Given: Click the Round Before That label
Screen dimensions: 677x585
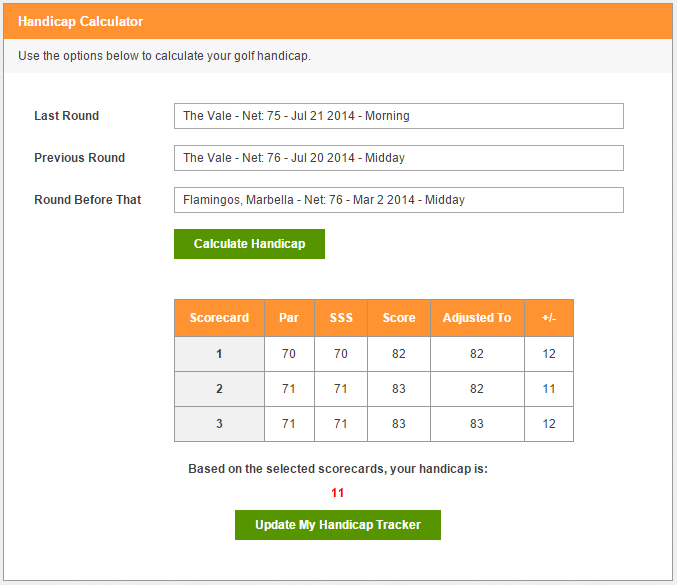Looking at the screenshot, I should (88, 200).
